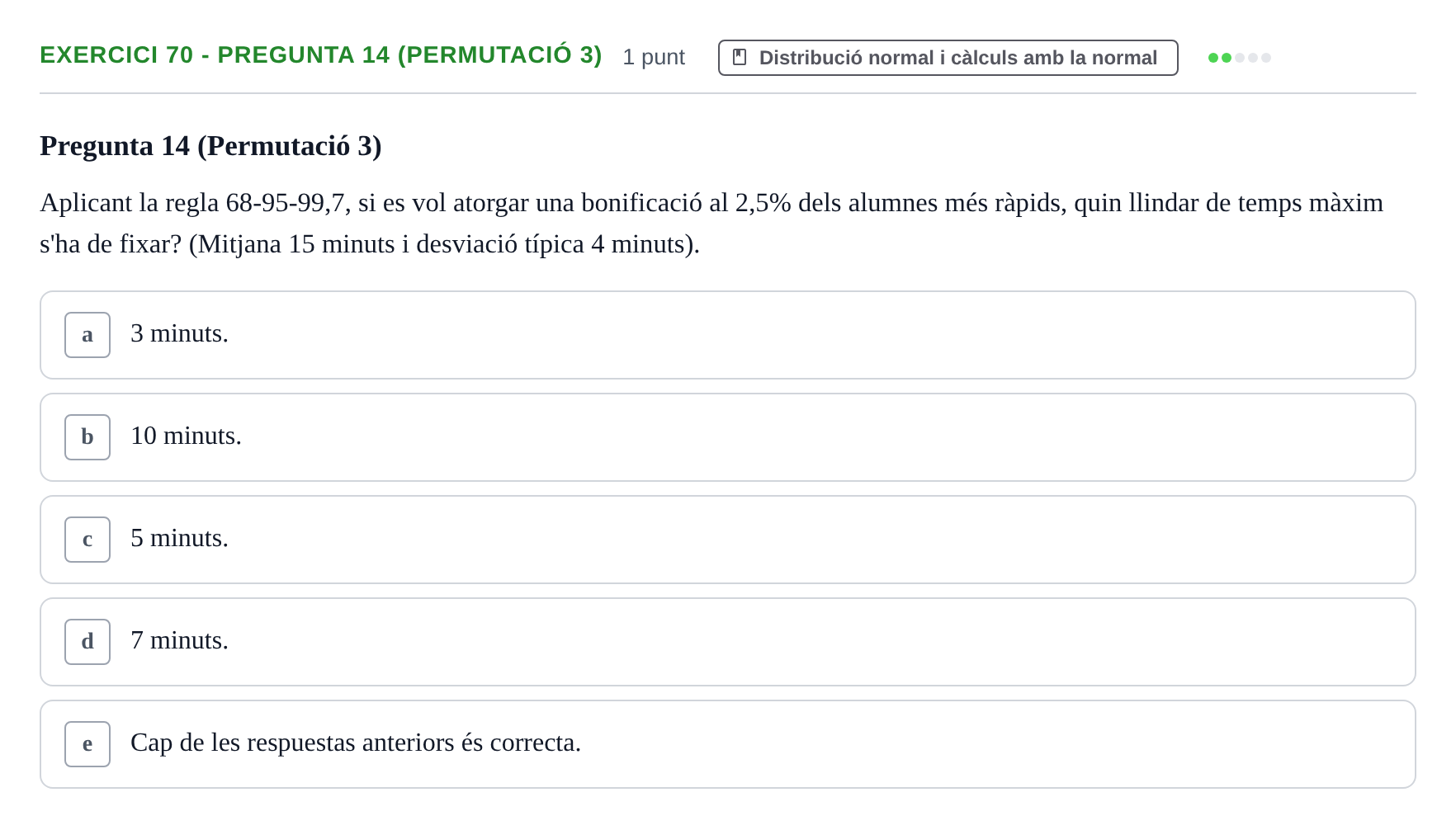The height and width of the screenshot is (830, 1456).
Task: Select letter box a
Action: click(x=87, y=335)
